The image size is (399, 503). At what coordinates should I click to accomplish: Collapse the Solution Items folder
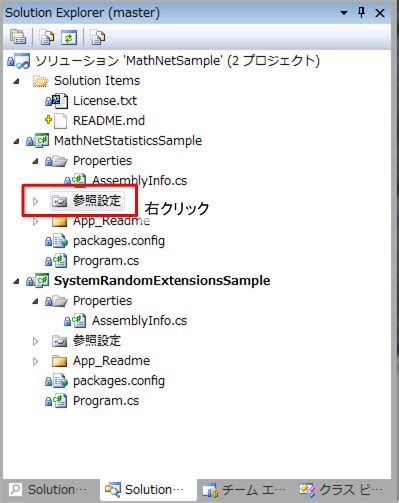click(16, 81)
